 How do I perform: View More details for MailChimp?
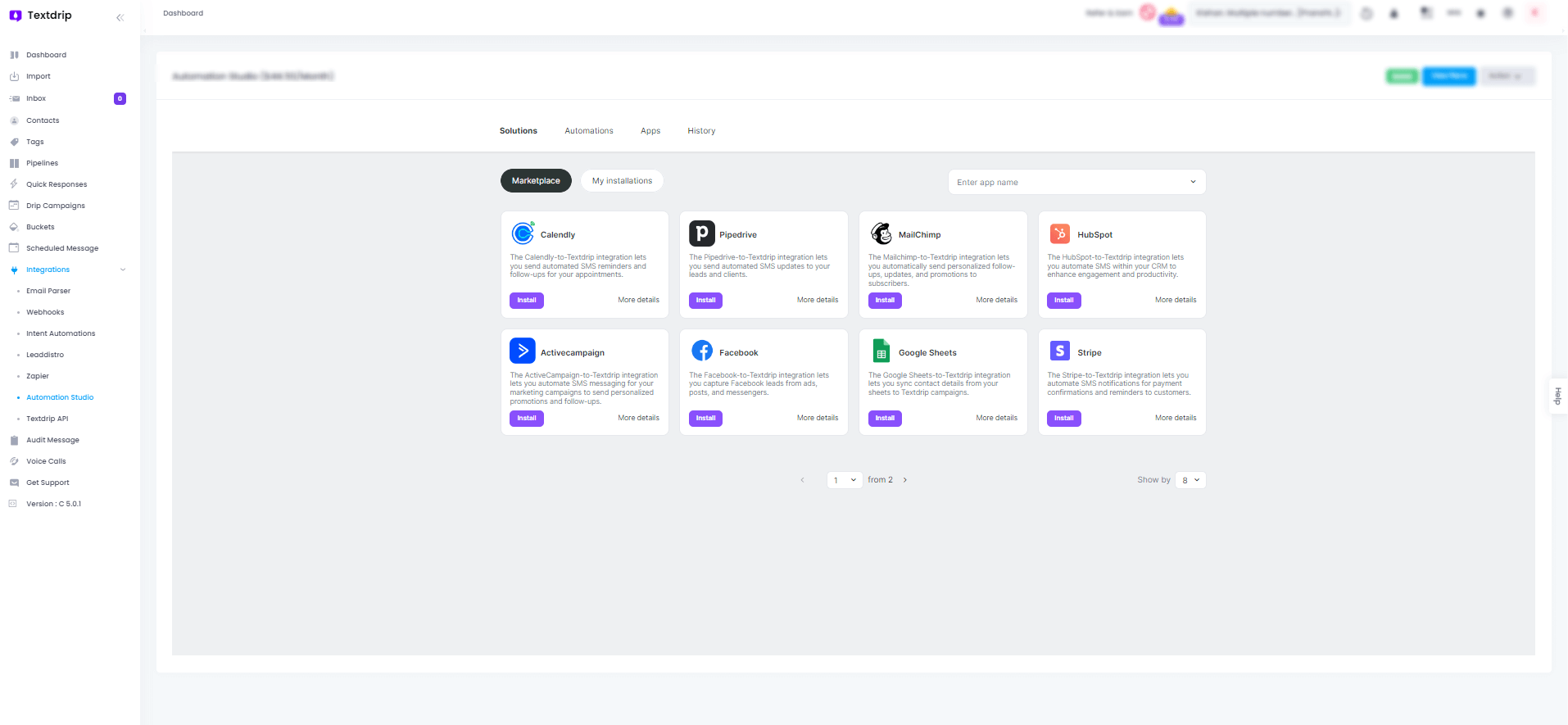coord(997,300)
